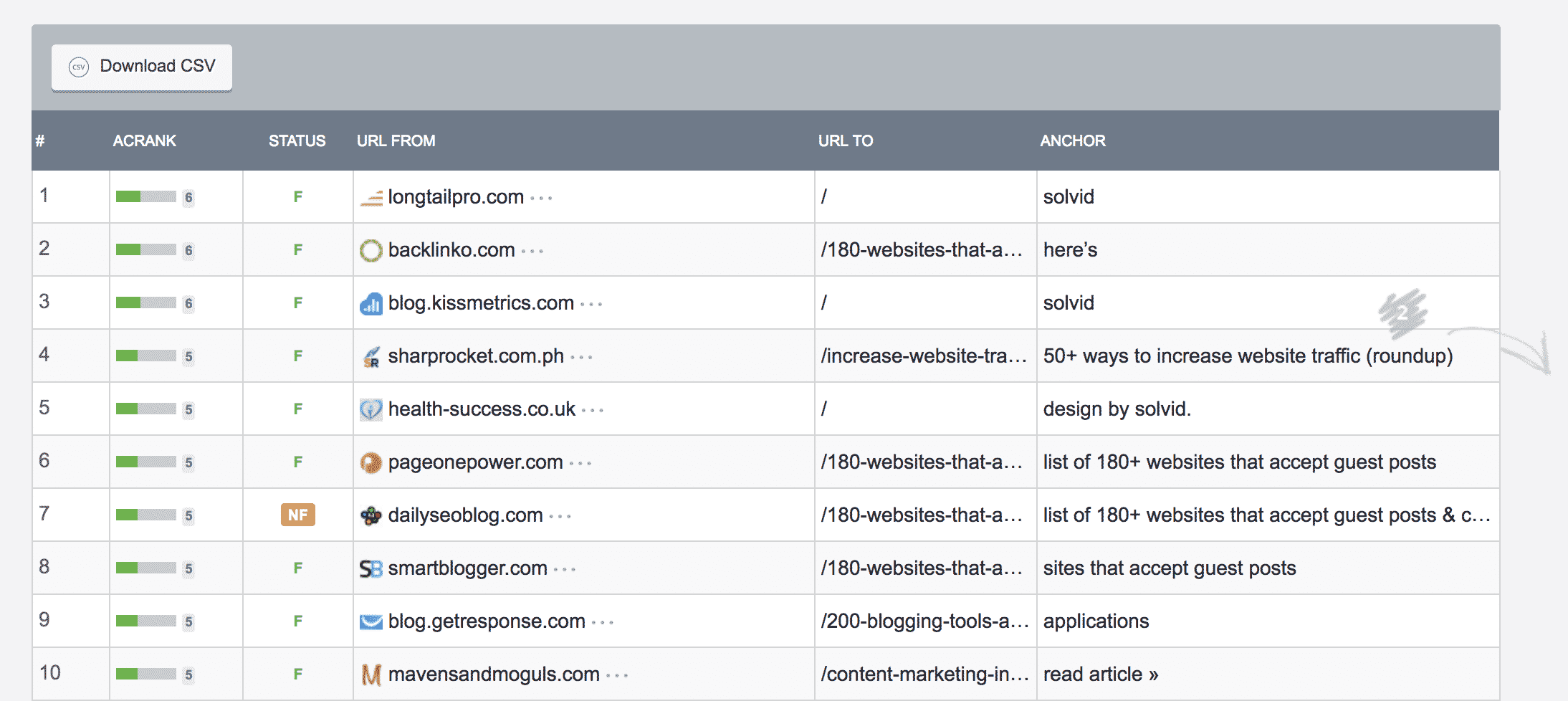Expand the ellipsis next to mavensandmoguls.com
This screenshot has width=1568, height=701.
[617, 676]
